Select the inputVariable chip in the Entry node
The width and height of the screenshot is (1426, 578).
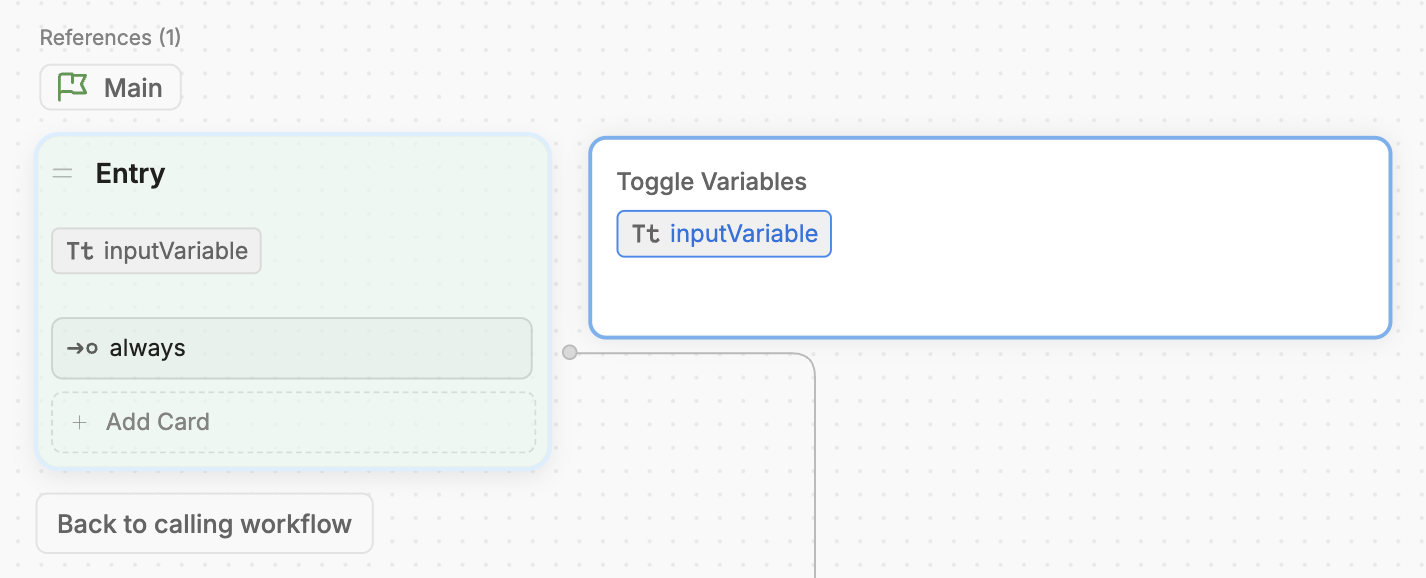pyautogui.click(x=156, y=251)
